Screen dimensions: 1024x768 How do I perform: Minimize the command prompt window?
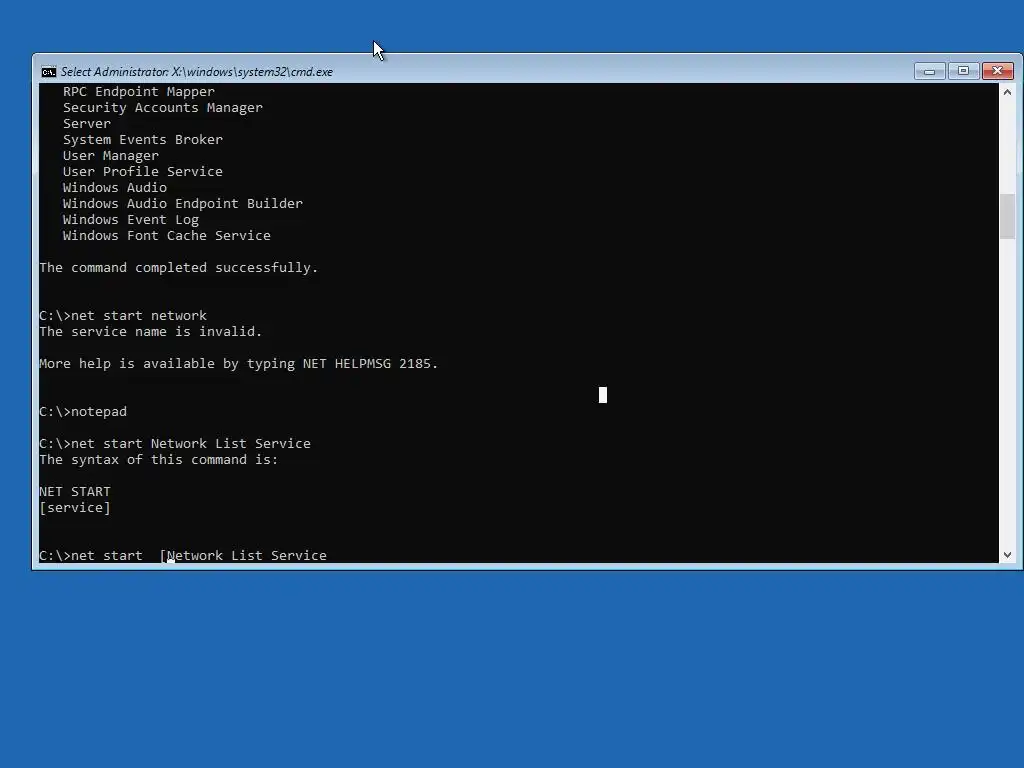coord(929,71)
